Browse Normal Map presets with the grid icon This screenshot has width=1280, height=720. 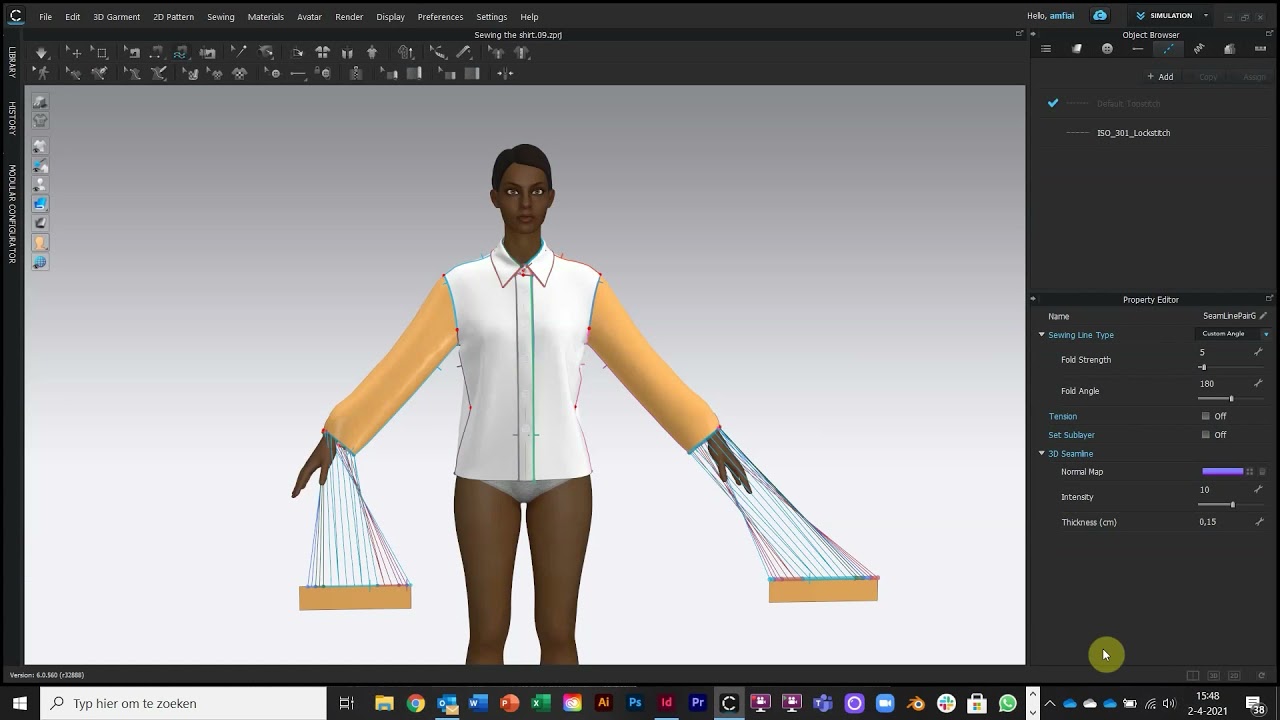pyautogui.click(x=1249, y=472)
